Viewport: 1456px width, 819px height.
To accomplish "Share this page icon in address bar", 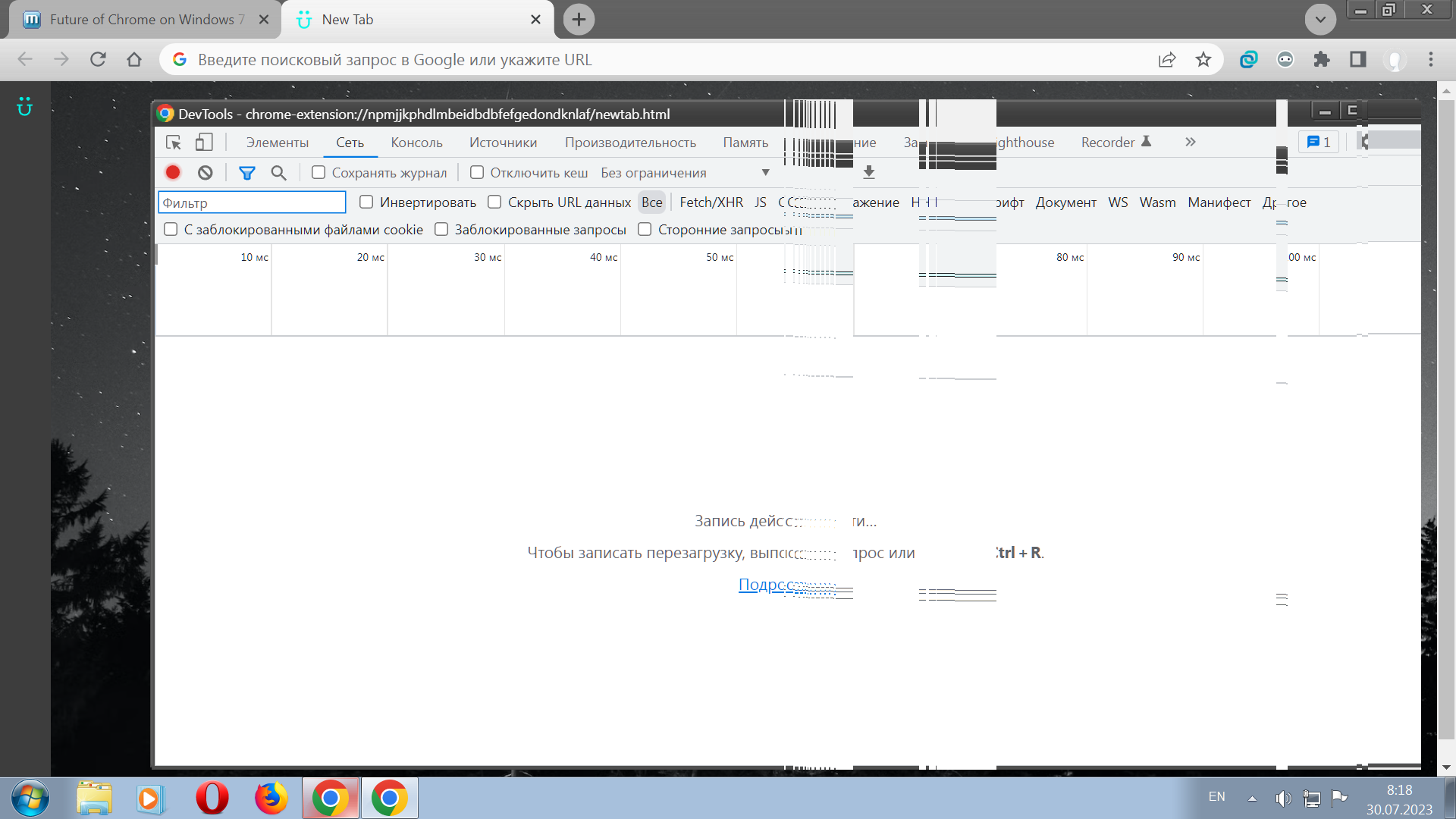I will (x=1167, y=59).
